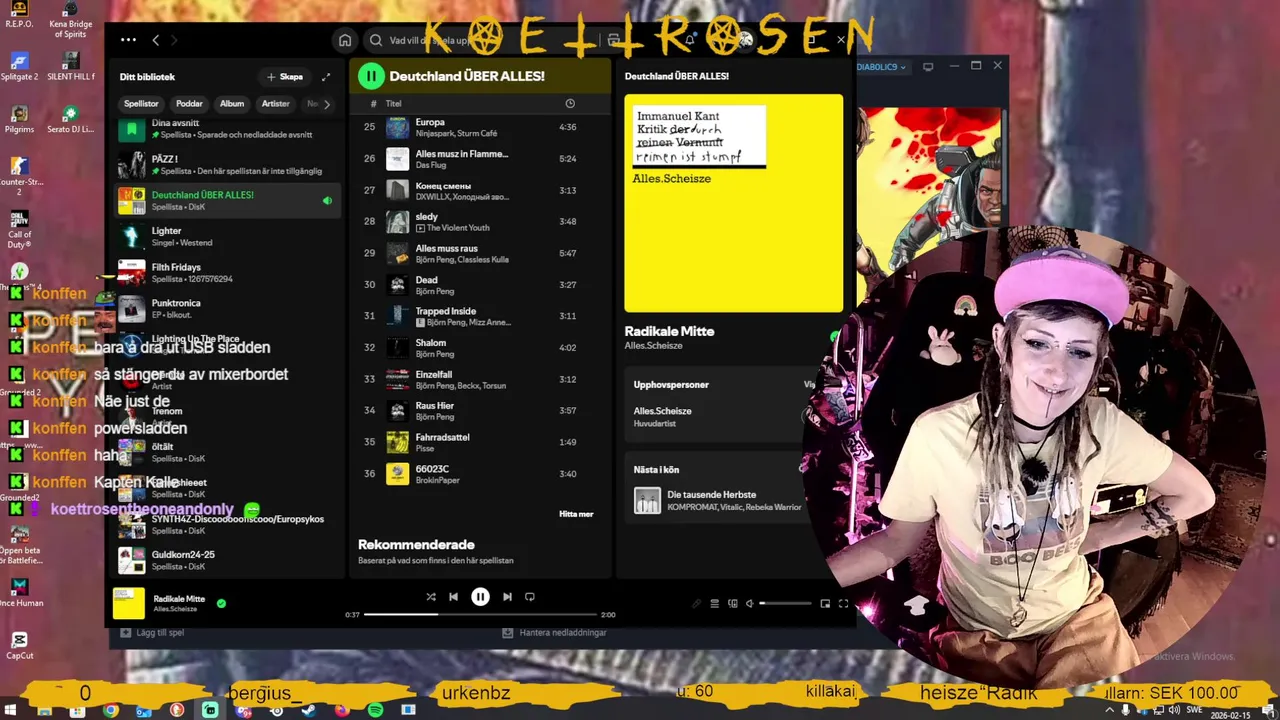The width and height of the screenshot is (1280, 720).
Task: Play track Europa
Action: [x=480, y=127]
